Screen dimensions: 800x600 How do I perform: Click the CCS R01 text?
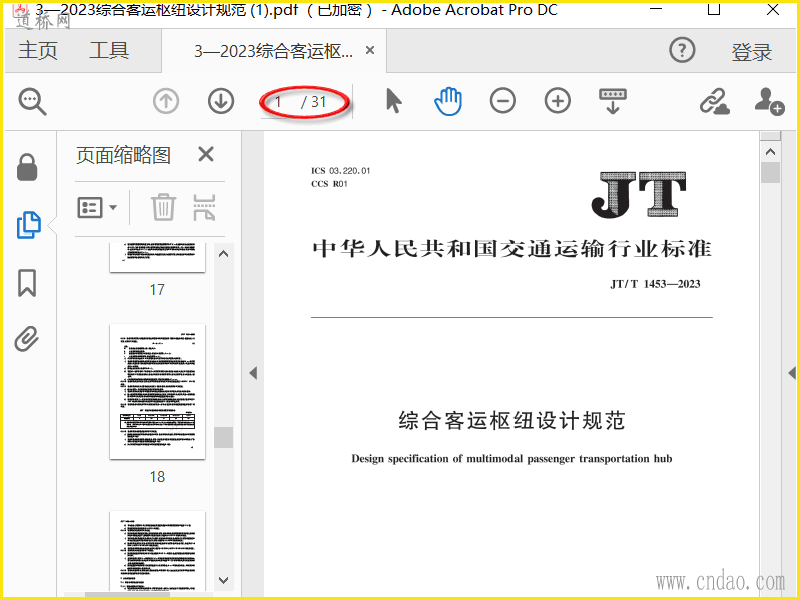pyautogui.click(x=330, y=184)
